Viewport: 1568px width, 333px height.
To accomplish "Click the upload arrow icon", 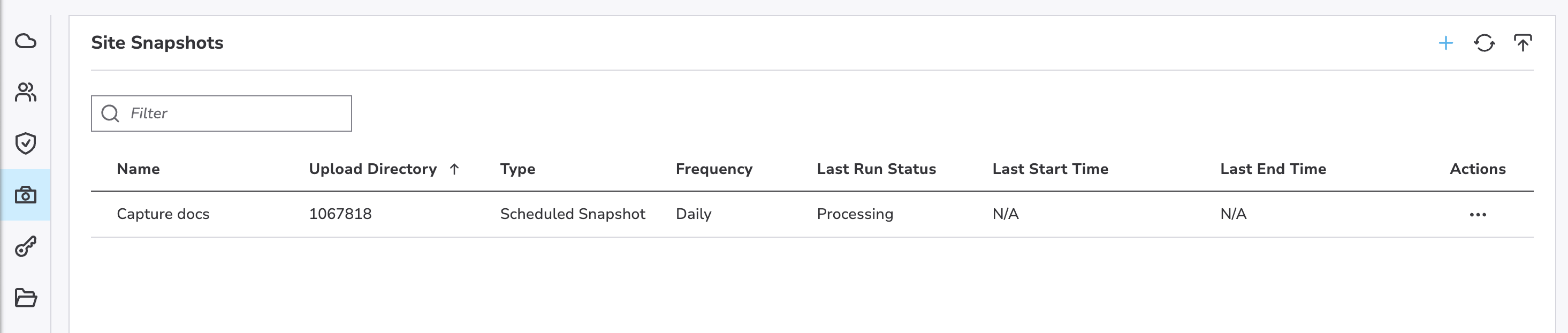I will [1523, 43].
